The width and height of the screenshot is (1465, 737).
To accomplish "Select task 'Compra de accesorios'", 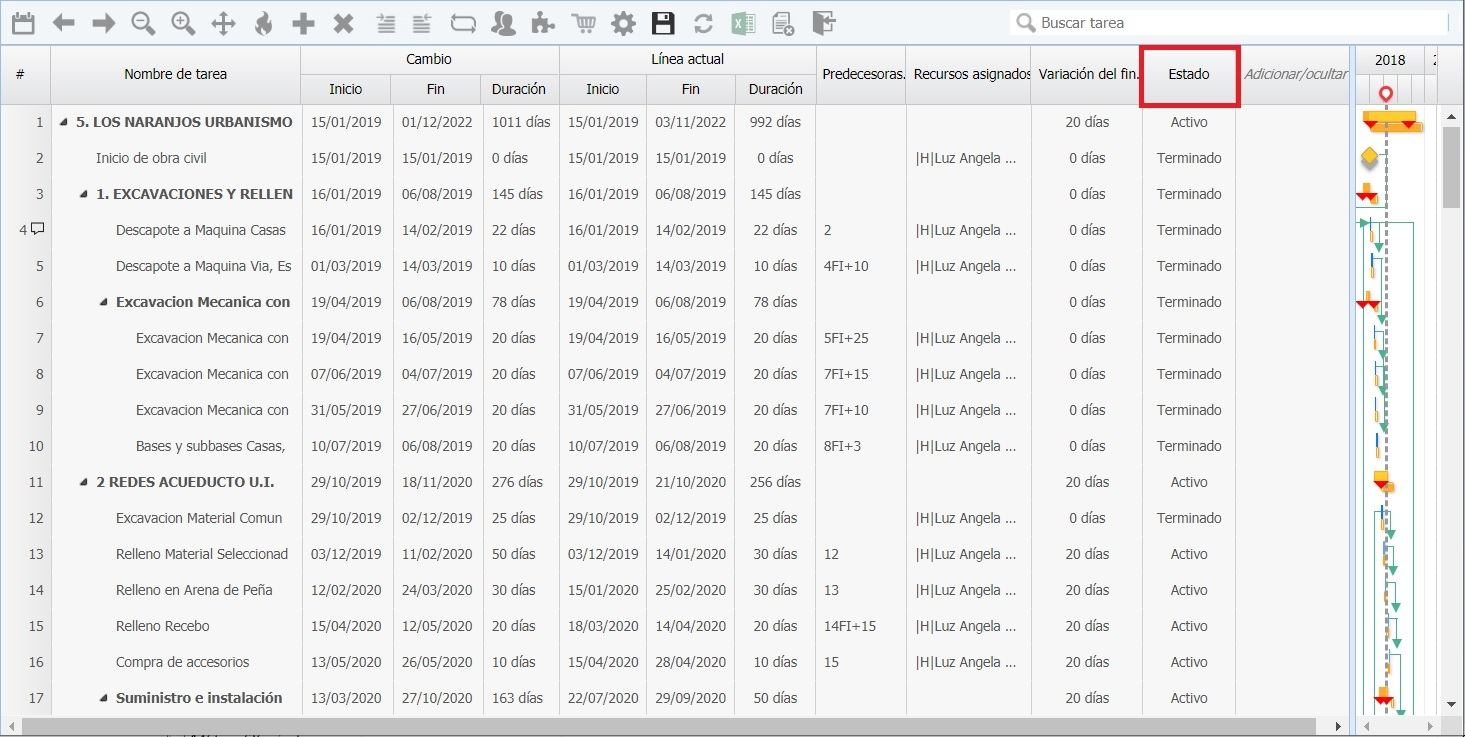I will 183,662.
